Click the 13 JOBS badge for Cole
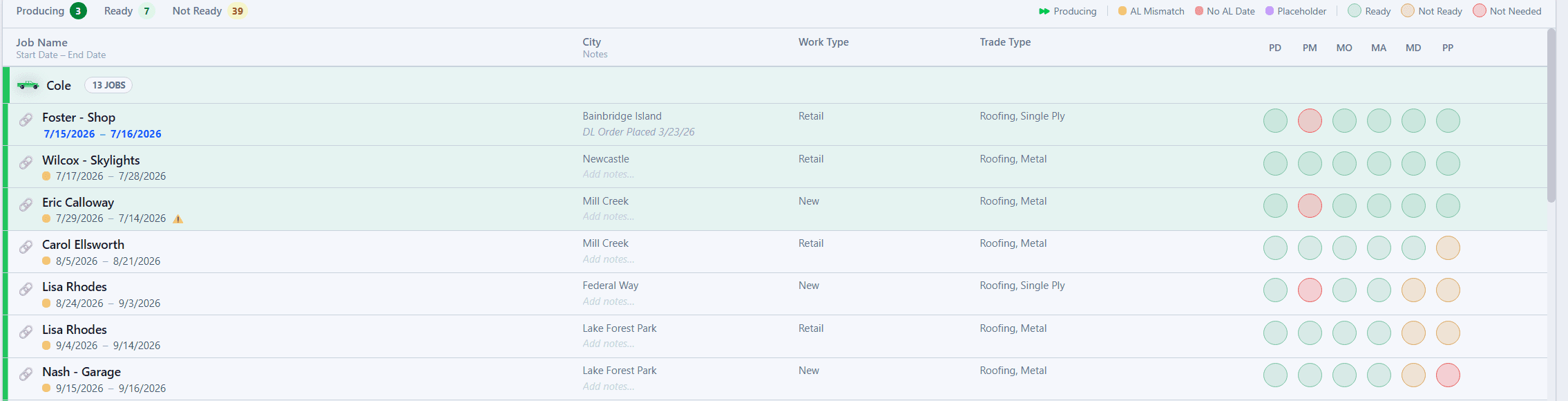Image resolution: width=1568 pixels, height=401 pixels. coord(108,85)
